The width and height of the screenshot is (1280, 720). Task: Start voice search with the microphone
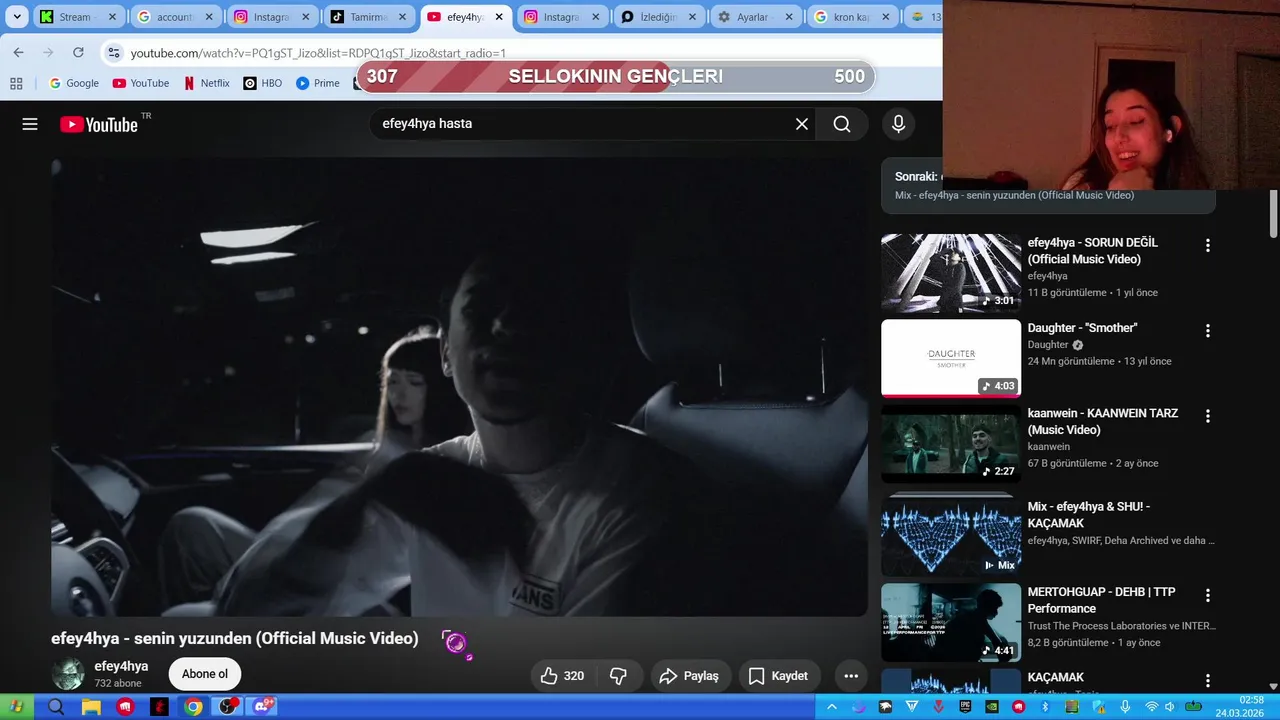click(898, 124)
